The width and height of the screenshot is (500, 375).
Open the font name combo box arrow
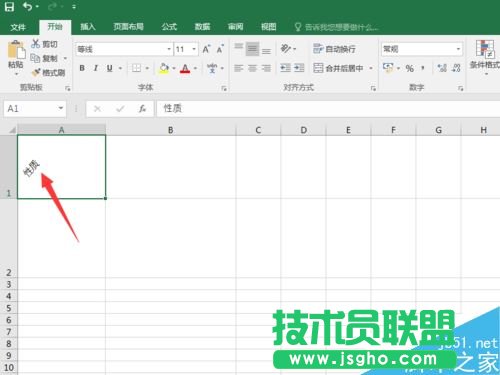pos(169,49)
